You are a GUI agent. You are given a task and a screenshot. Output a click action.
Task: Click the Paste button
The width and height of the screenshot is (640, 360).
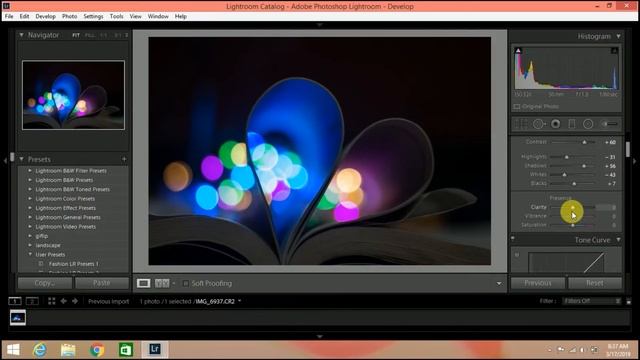pos(102,283)
